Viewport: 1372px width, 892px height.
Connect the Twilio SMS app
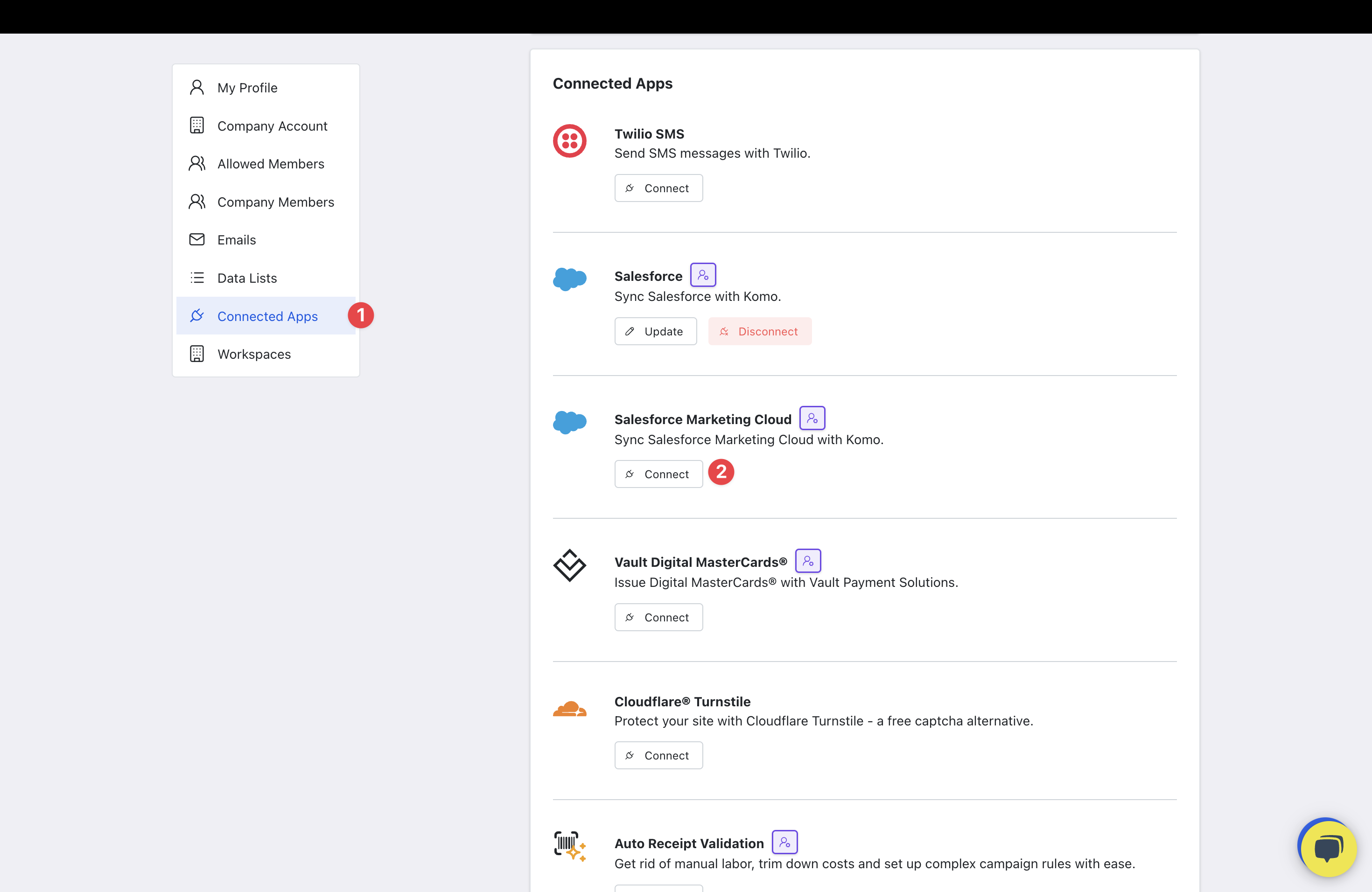(658, 188)
